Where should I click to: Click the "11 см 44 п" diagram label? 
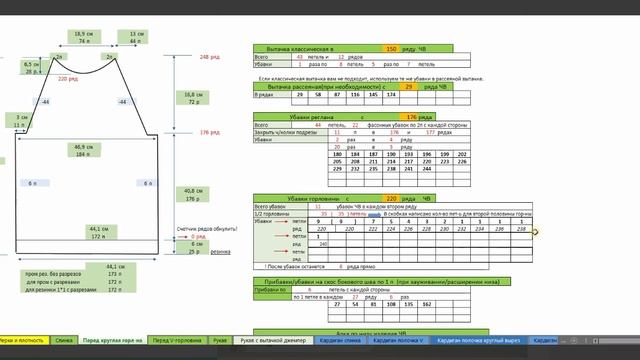pyautogui.click(x=133, y=37)
